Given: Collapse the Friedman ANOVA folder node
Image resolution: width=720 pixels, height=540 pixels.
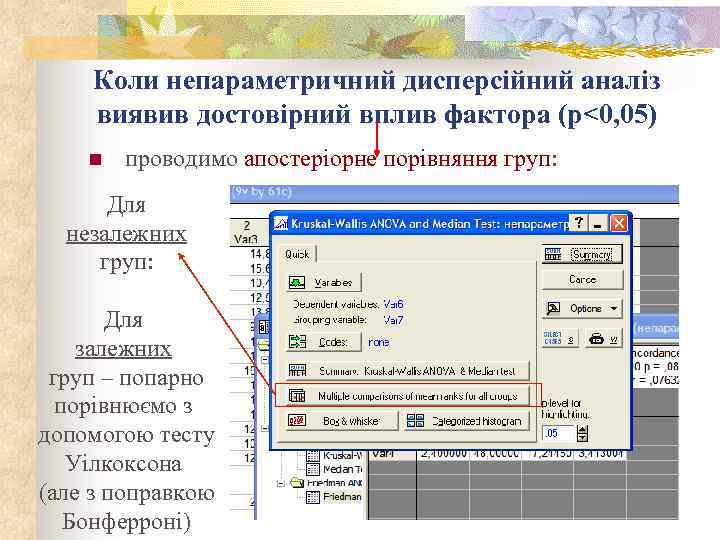Looking at the screenshot, I should [x=281, y=483].
